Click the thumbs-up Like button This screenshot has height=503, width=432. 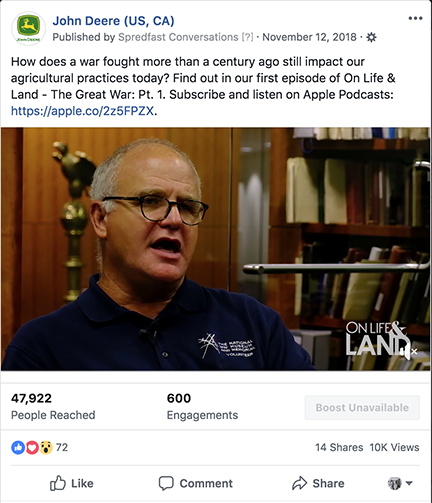71,483
